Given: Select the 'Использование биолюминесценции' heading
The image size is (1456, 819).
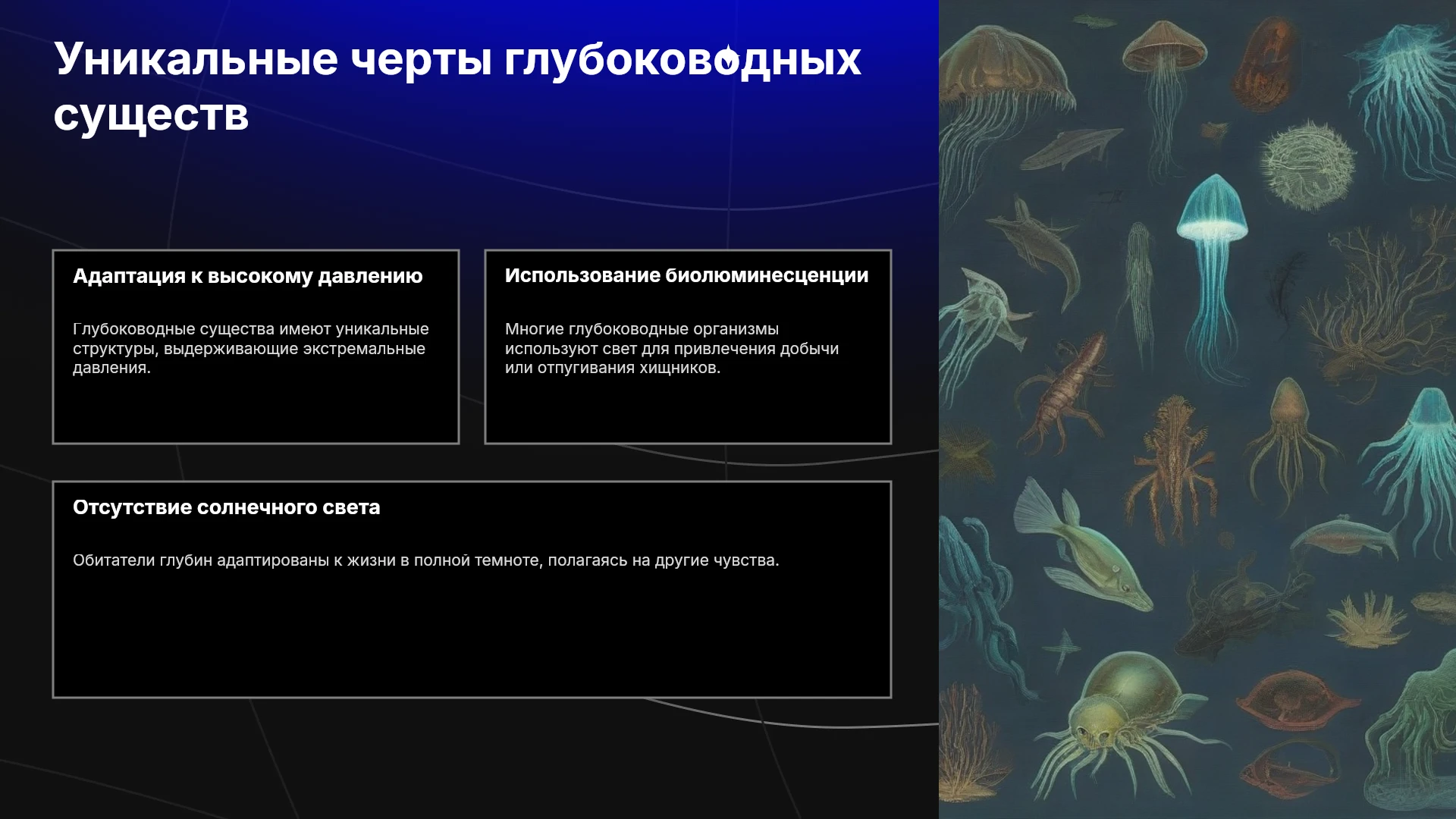Looking at the screenshot, I should (686, 275).
